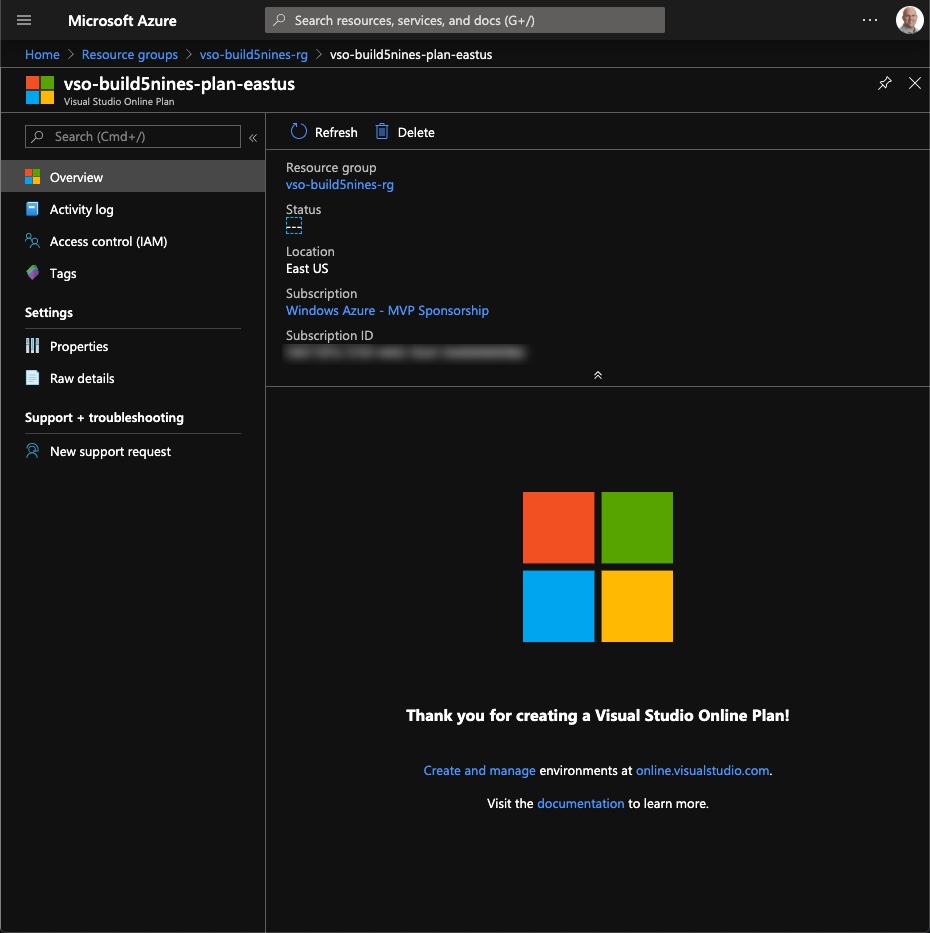Visit the online.visualstudio.com link
The width and height of the screenshot is (930, 933).
[x=702, y=770]
